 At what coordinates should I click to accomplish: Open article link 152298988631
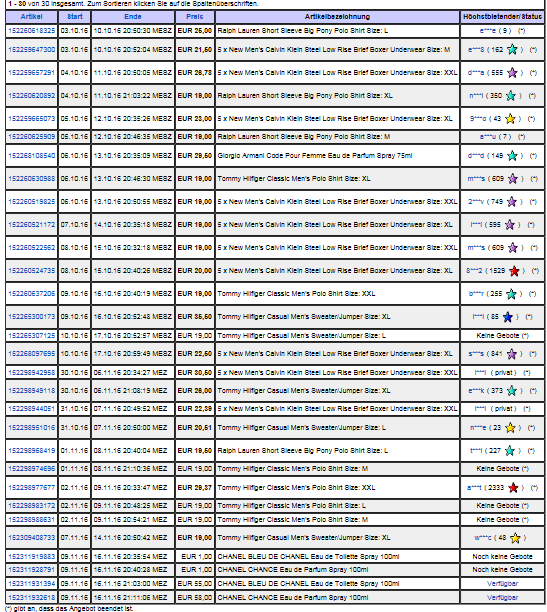click(x=32, y=520)
